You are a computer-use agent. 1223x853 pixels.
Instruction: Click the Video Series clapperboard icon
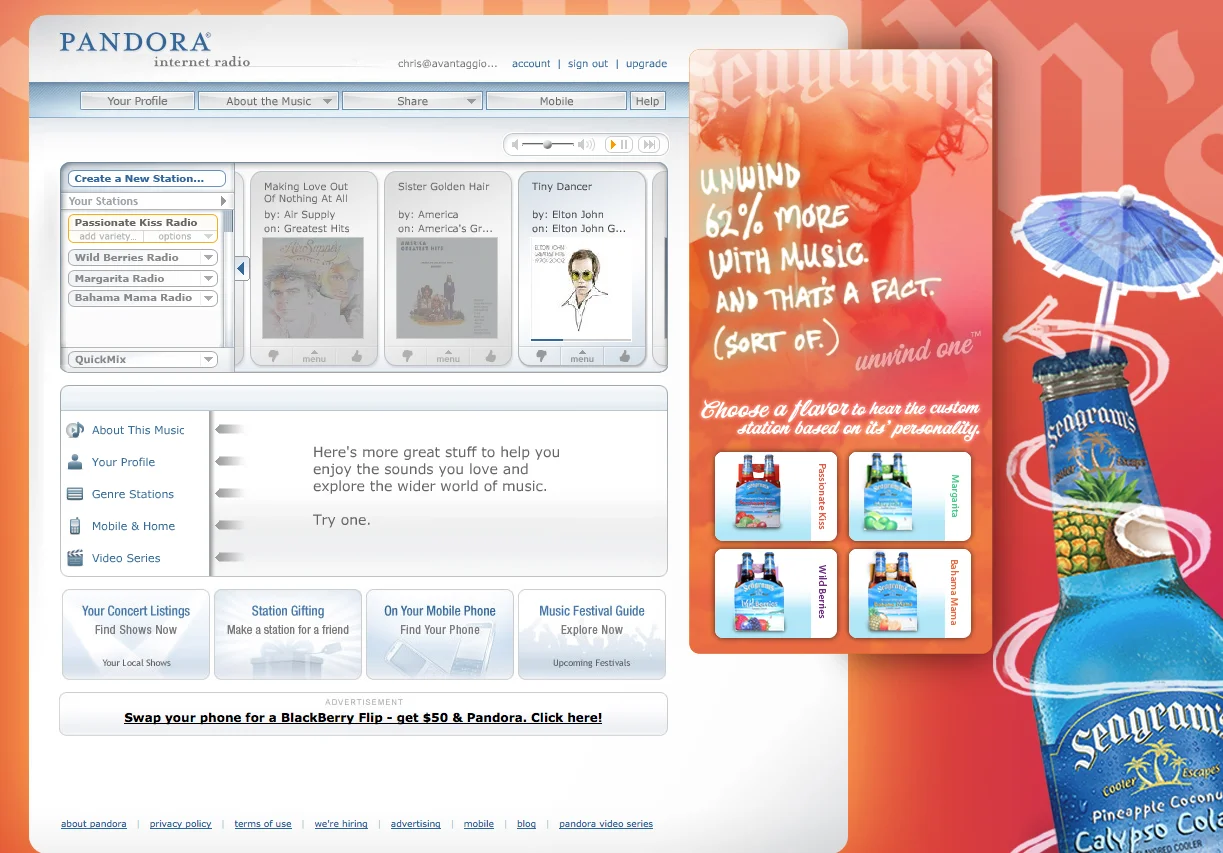(75, 558)
